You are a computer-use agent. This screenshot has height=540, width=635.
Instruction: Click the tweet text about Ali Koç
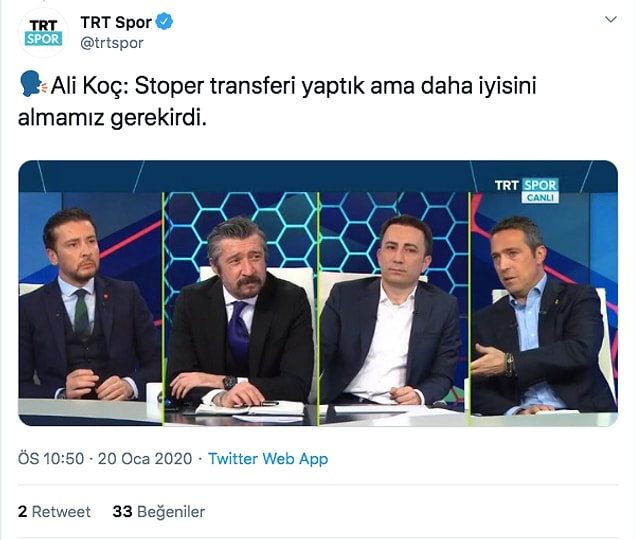pyautogui.click(x=277, y=102)
